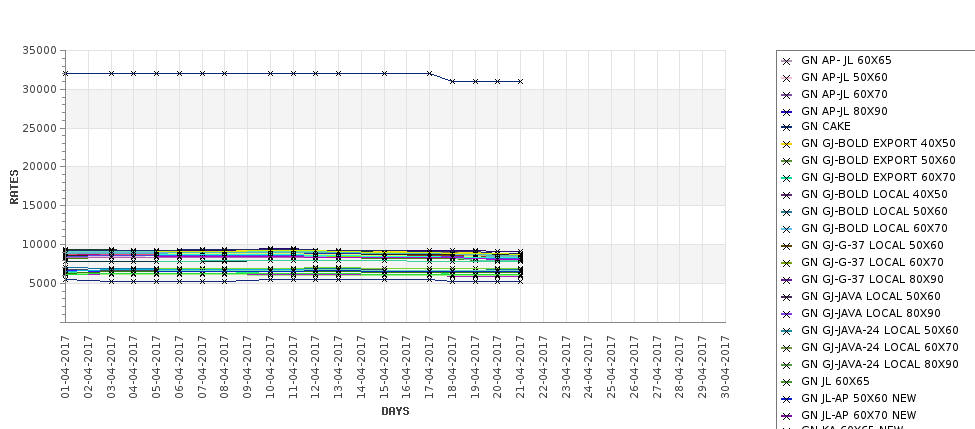The image size is (975, 429).
Task: Click the 13-04-2017 date label
Action: [338, 367]
